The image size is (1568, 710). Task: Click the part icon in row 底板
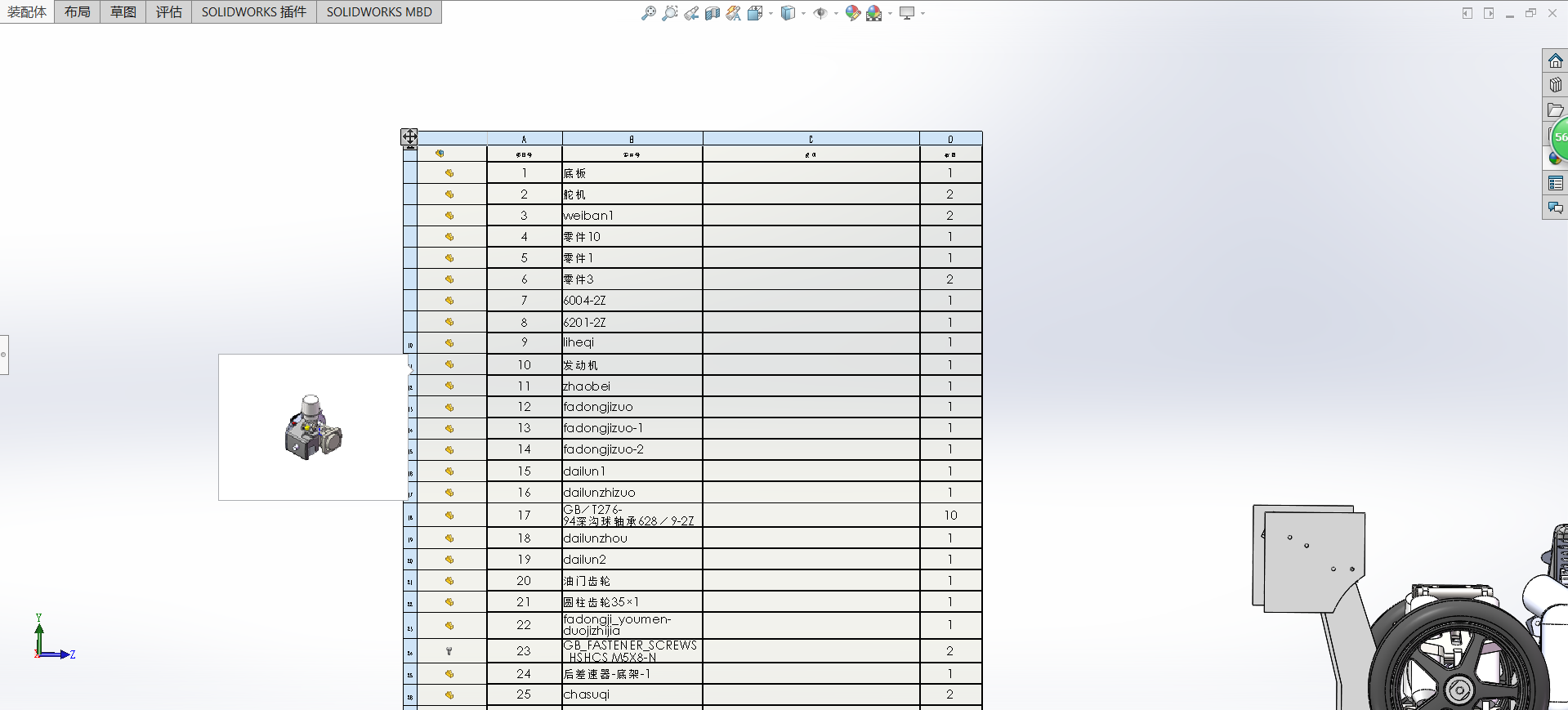click(x=449, y=173)
